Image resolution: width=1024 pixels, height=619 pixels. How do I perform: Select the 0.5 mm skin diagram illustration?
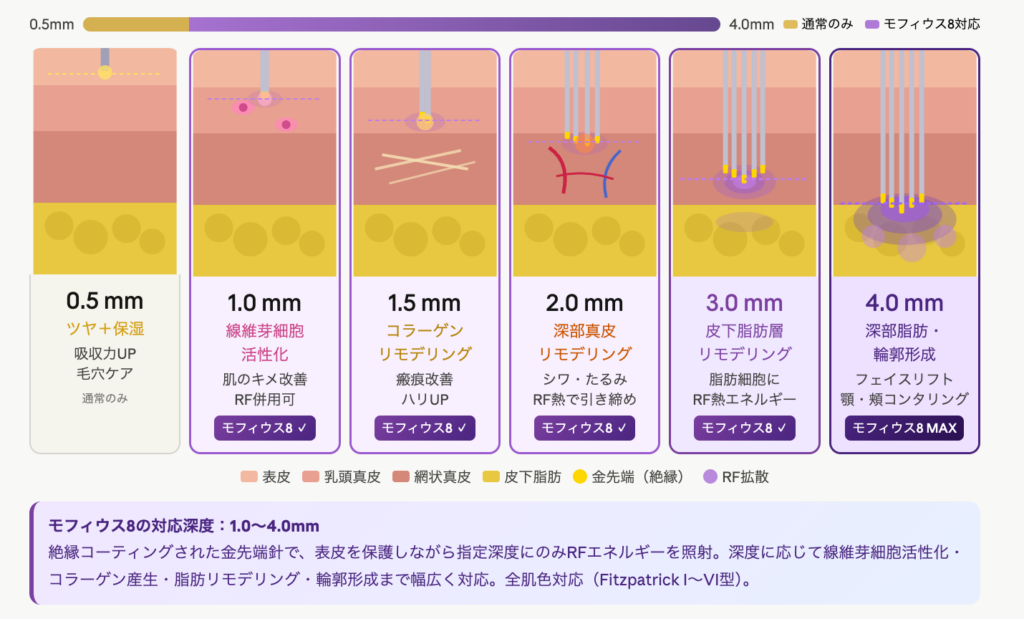(x=105, y=162)
